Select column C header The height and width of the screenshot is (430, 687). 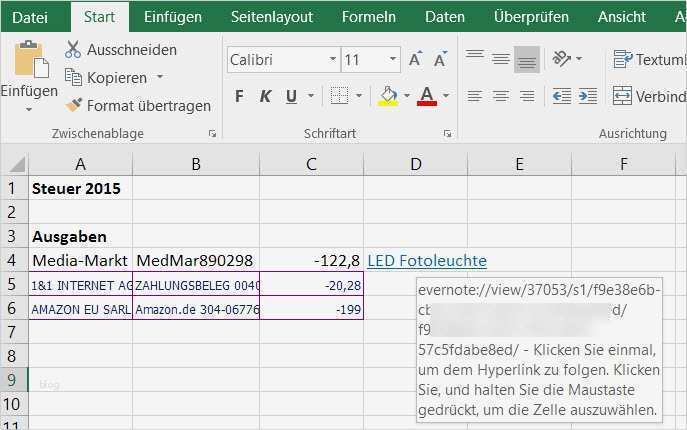coord(312,164)
